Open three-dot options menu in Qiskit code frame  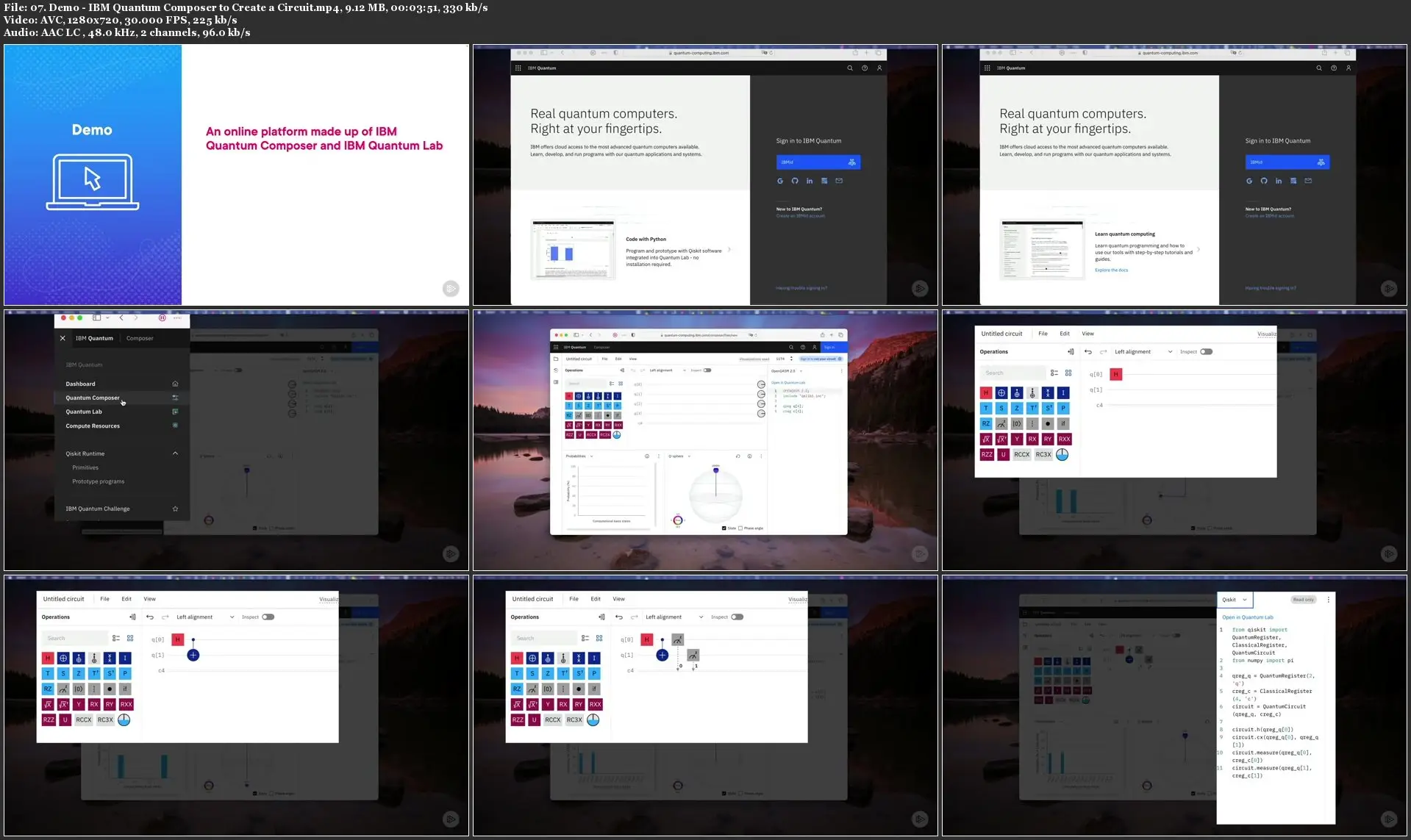point(1328,600)
